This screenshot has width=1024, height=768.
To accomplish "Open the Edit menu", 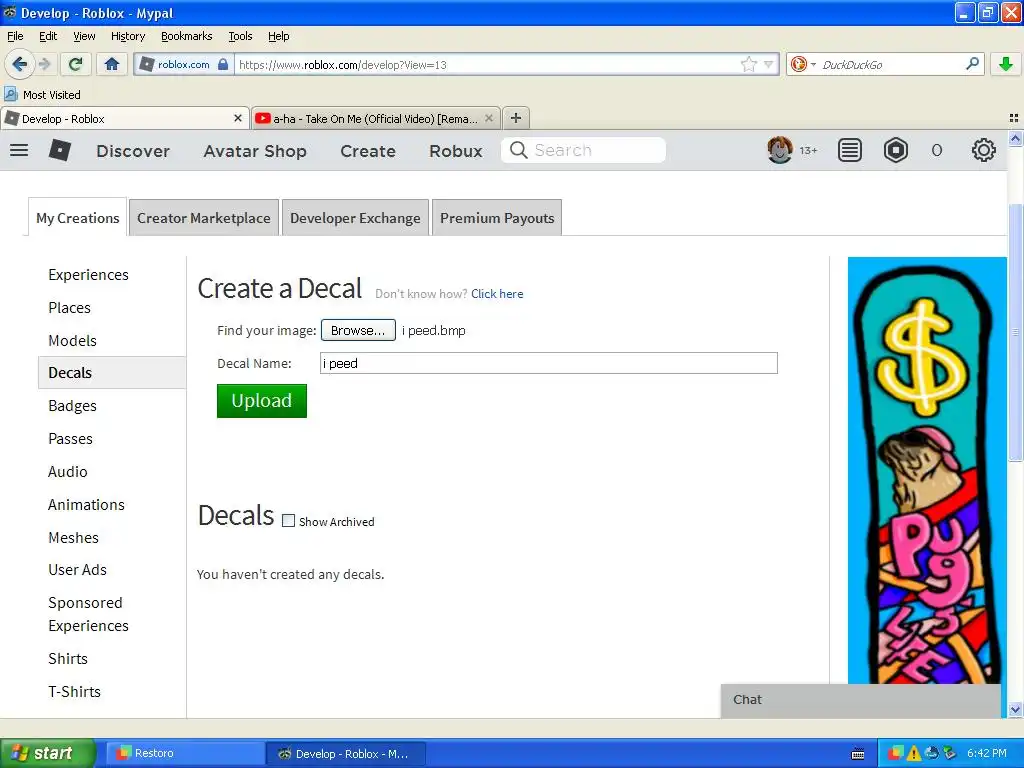I will tap(48, 36).
